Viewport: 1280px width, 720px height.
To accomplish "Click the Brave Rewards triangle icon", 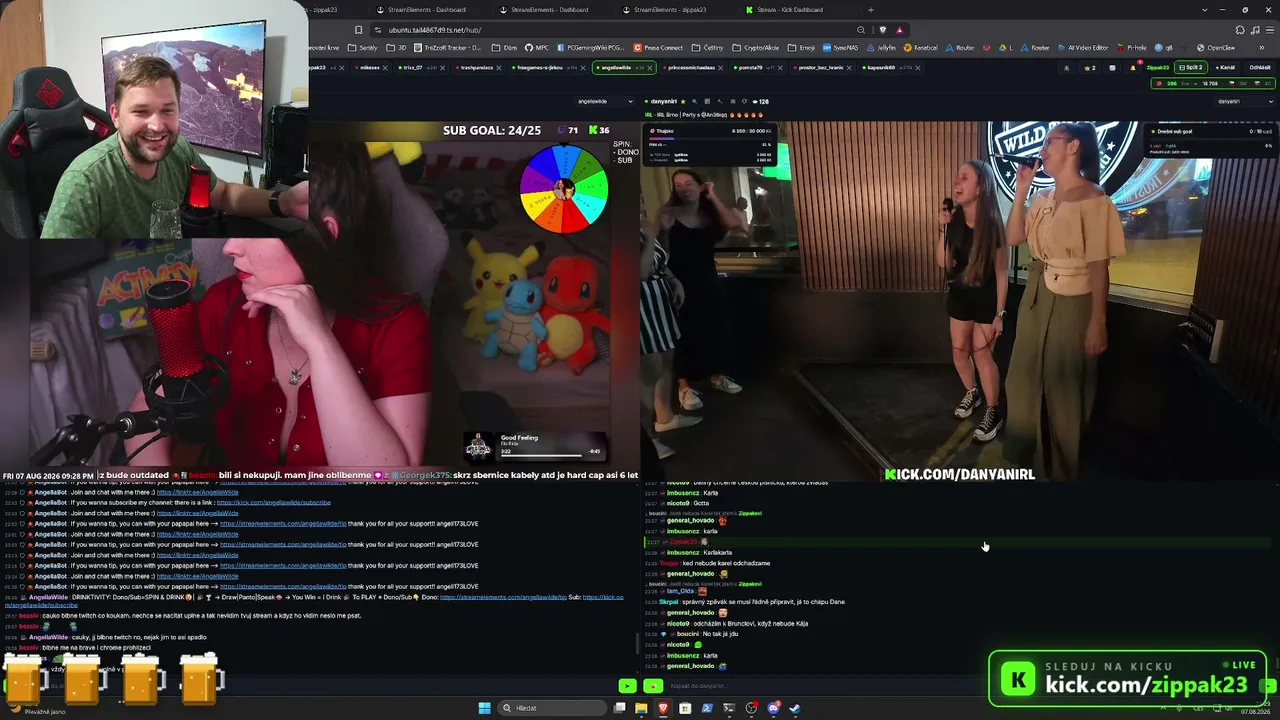I will 899,30.
